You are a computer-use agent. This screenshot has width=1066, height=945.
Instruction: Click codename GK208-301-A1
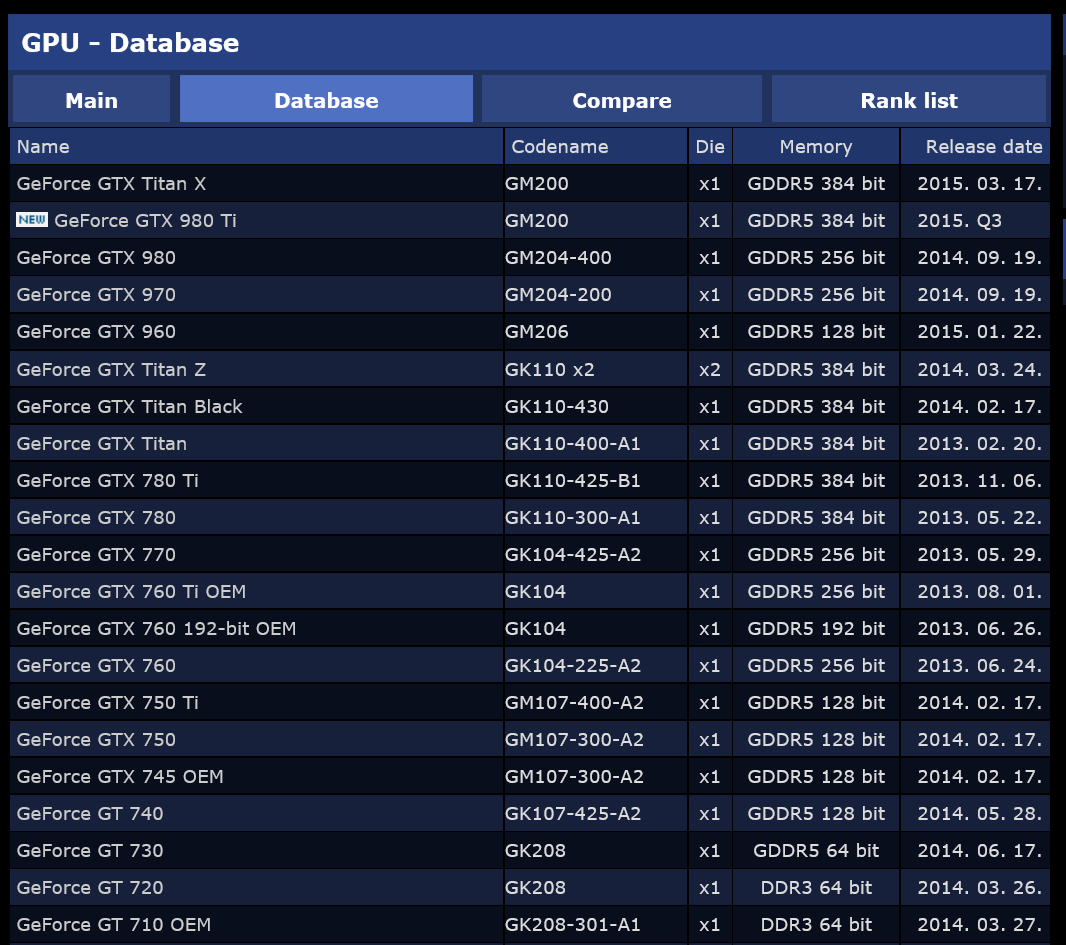[573, 925]
